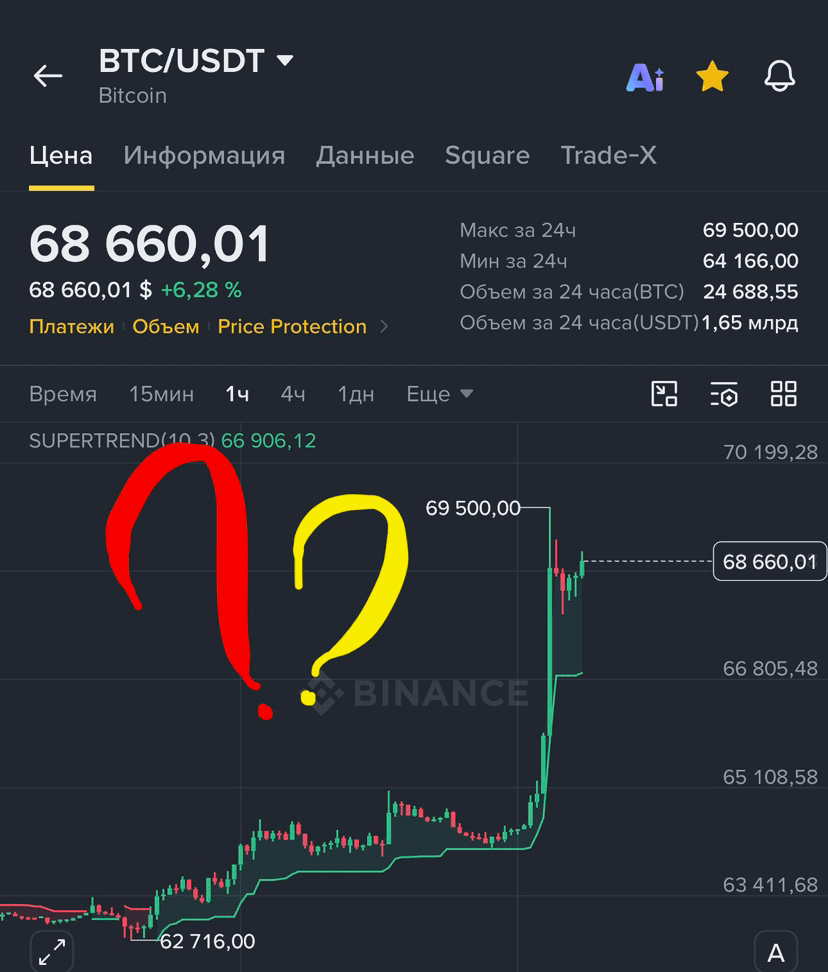This screenshot has height=972, width=828.
Task: Tap the large 68 660,01 price heading
Action: point(149,244)
